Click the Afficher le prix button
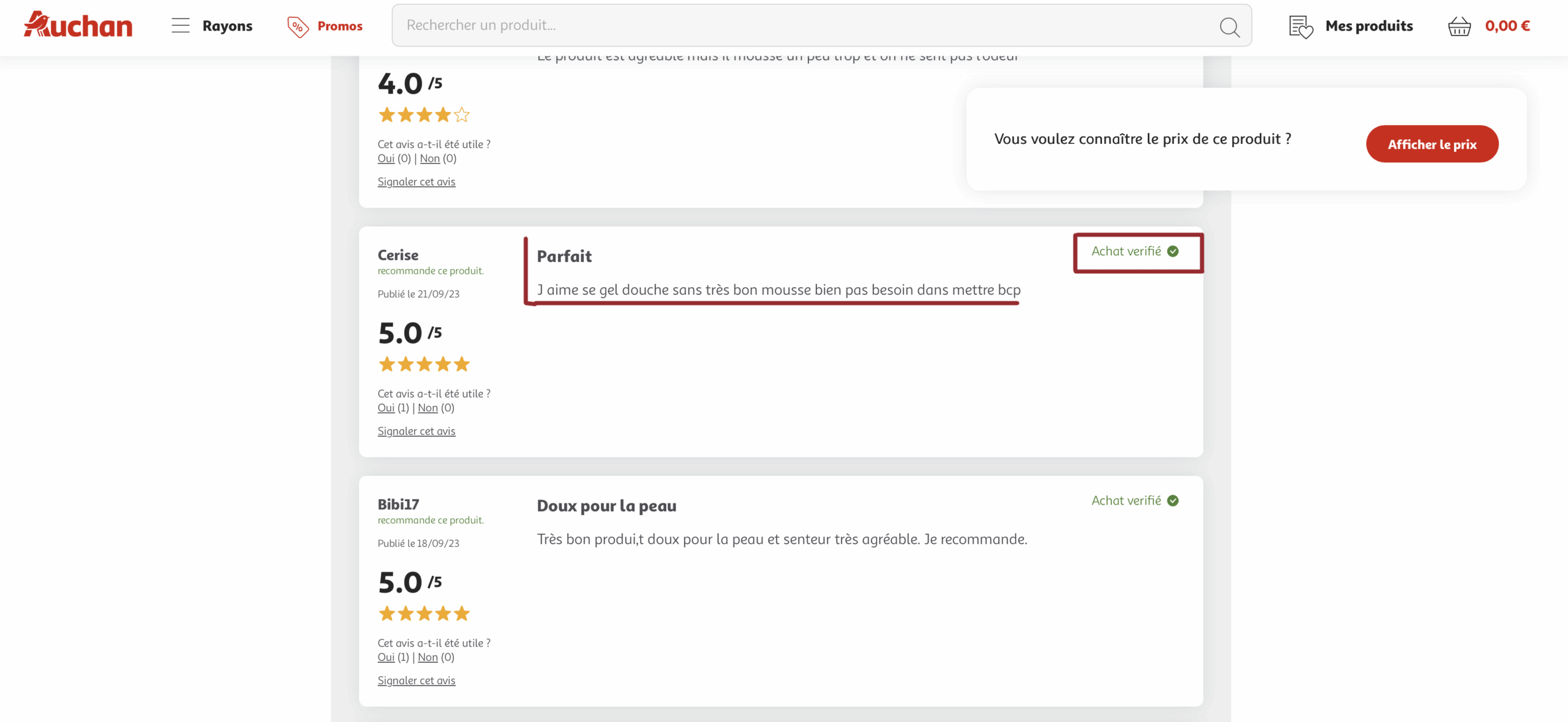1568x722 pixels. click(1432, 144)
